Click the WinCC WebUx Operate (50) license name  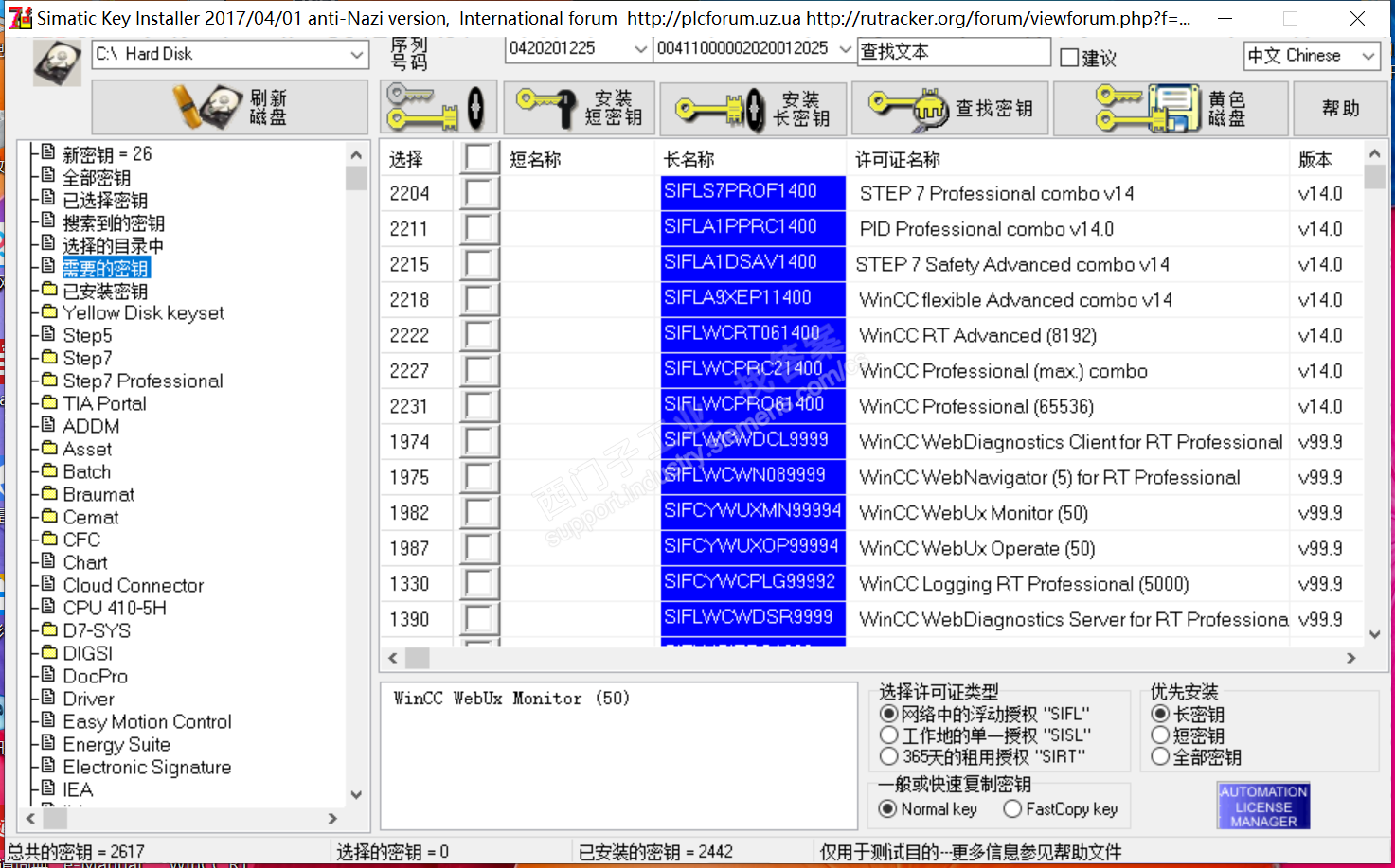point(977,549)
